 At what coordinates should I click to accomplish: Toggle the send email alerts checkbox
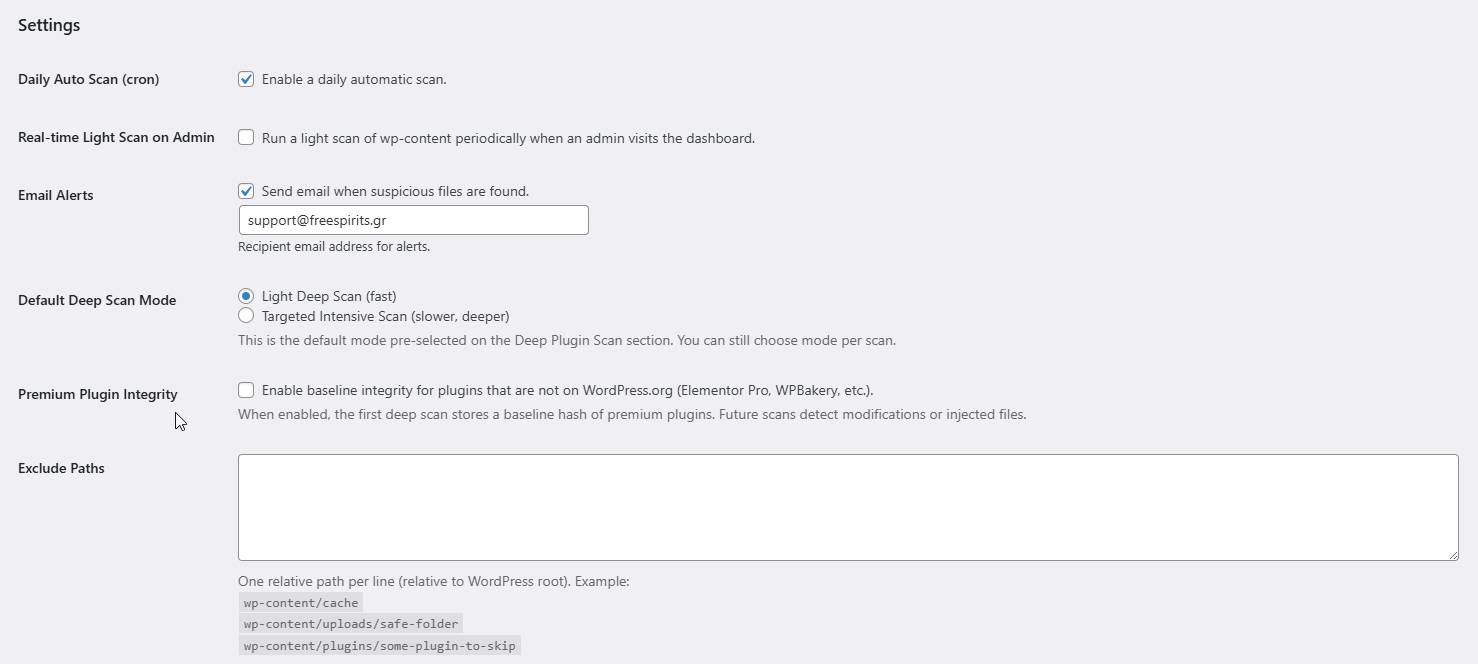(246, 191)
